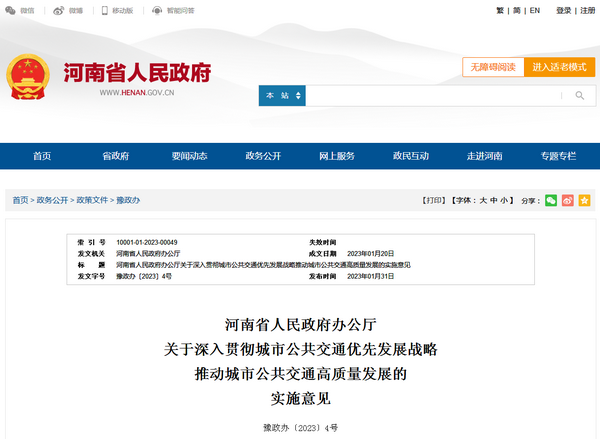Switch language to traditional Chinese (繁)
Screen dimensions: 600x439
(x=500, y=10)
